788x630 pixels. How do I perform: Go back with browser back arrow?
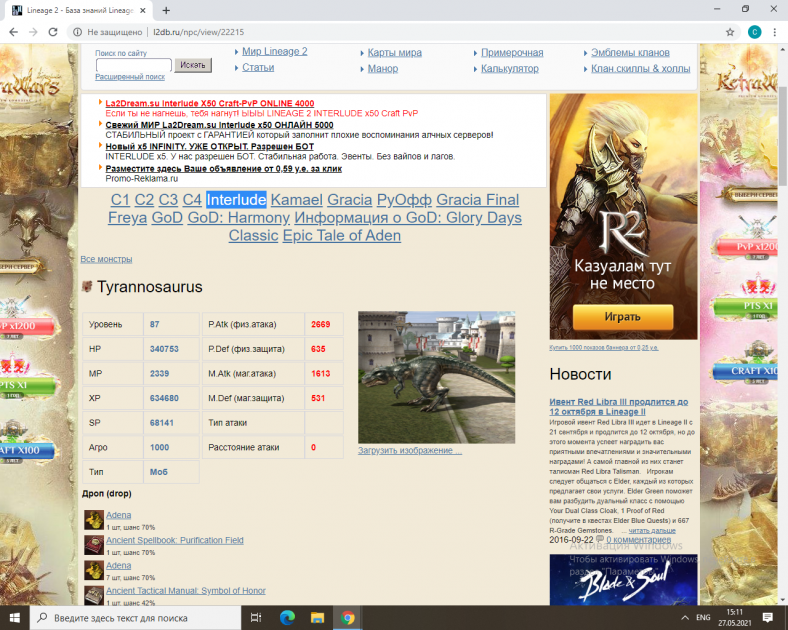14,32
